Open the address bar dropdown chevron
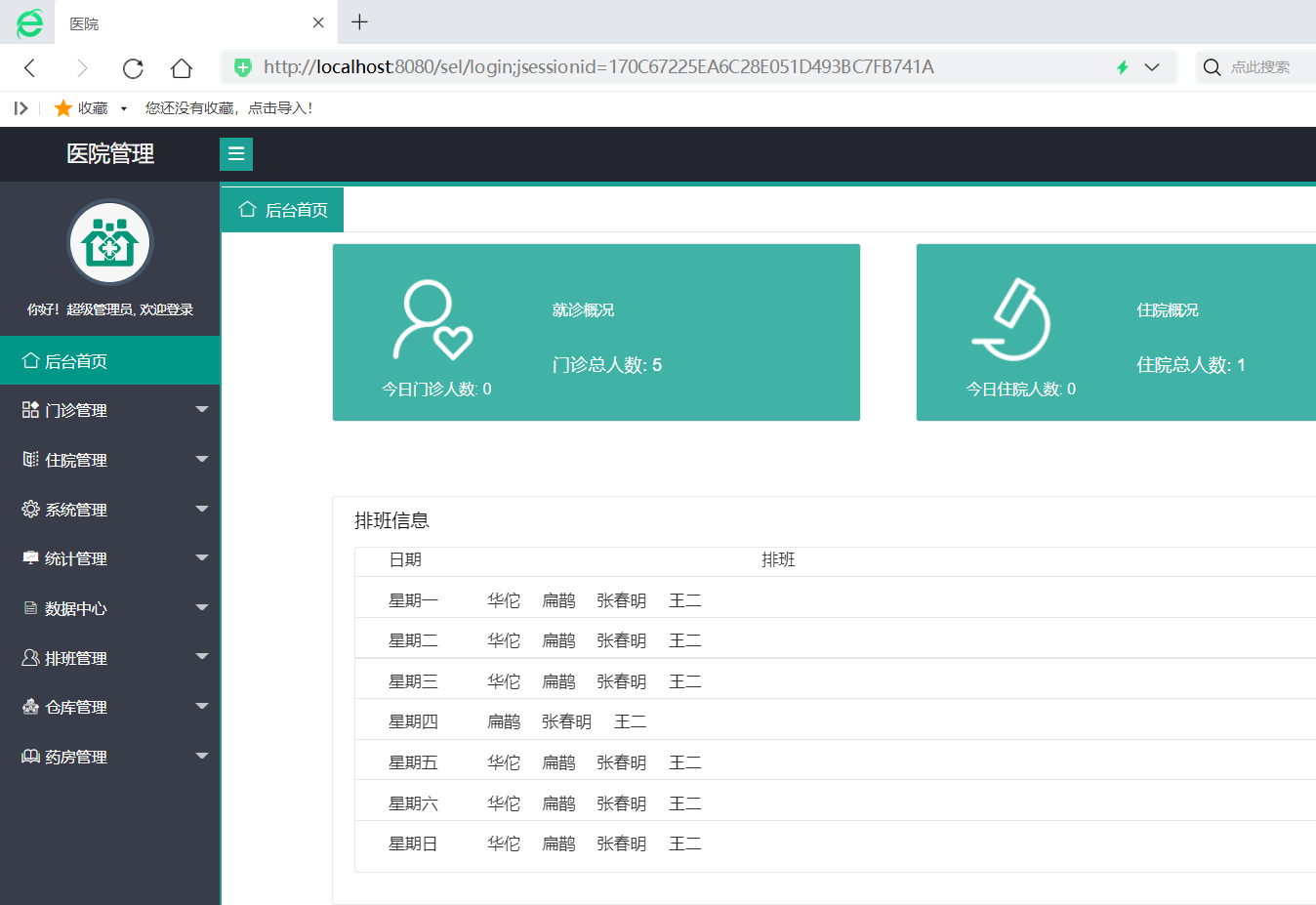This screenshot has height=905, width=1316. (x=1152, y=67)
